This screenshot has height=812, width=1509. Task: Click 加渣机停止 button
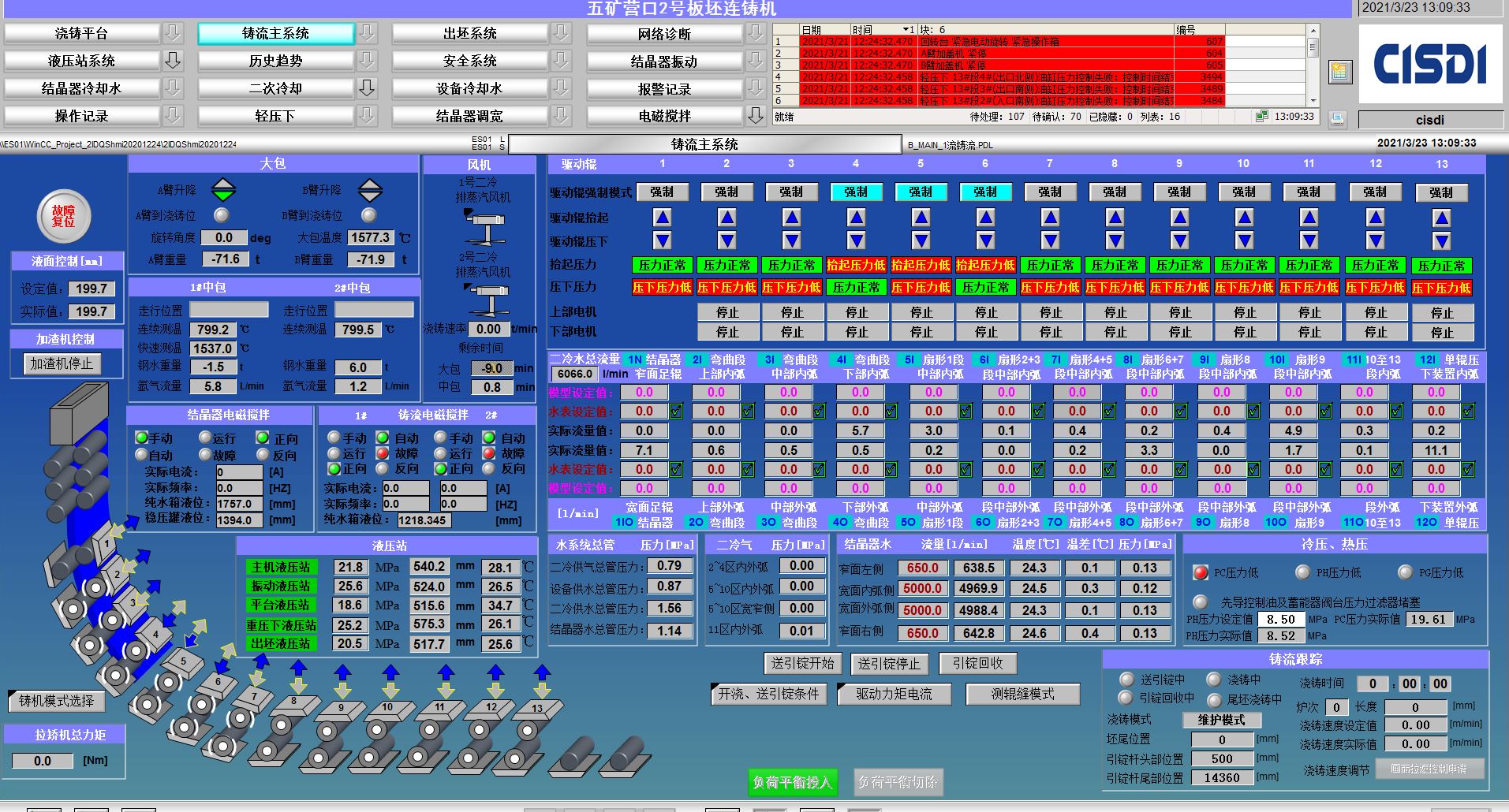click(62, 363)
